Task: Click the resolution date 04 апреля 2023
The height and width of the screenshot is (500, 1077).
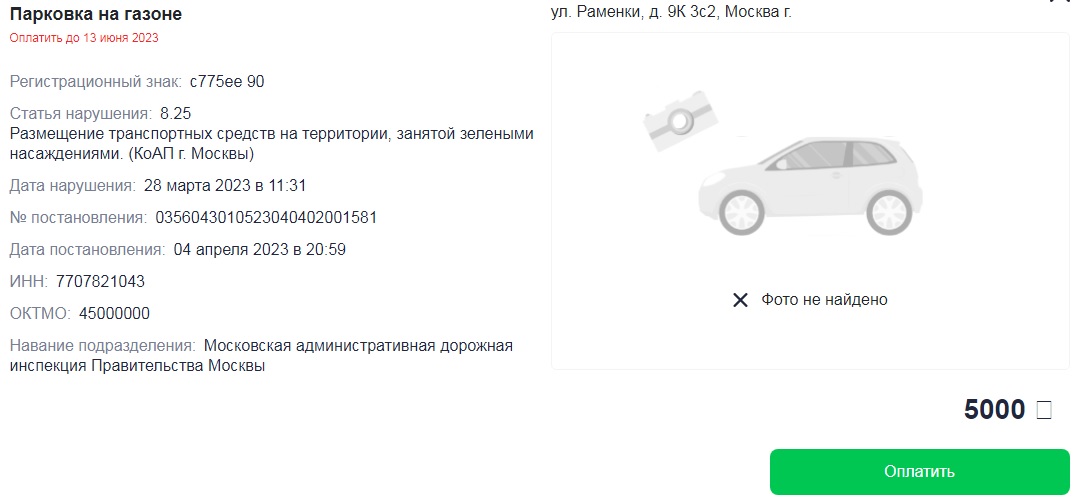Action: [259, 249]
